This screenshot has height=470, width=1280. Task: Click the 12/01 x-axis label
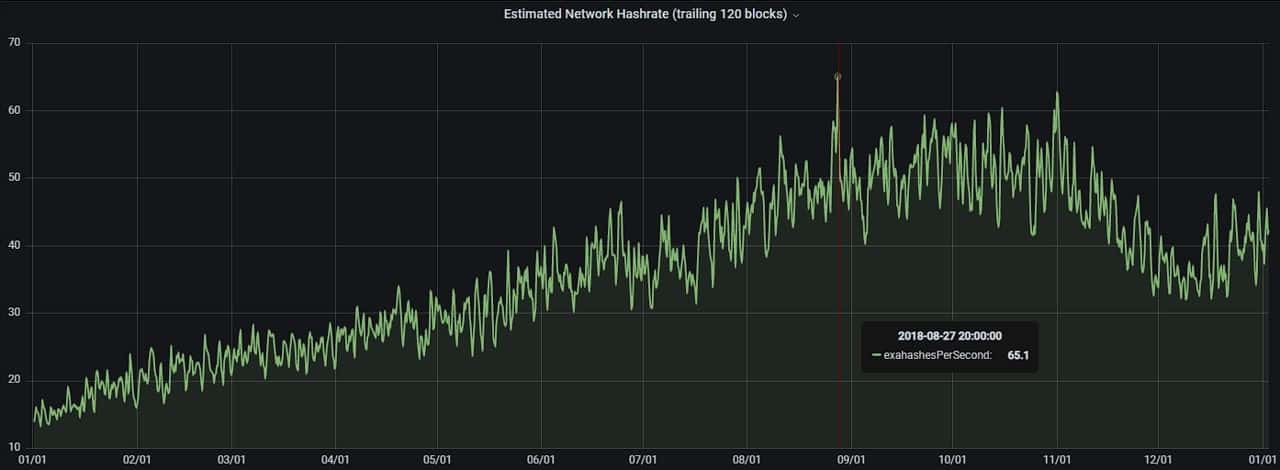click(x=1158, y=460)
